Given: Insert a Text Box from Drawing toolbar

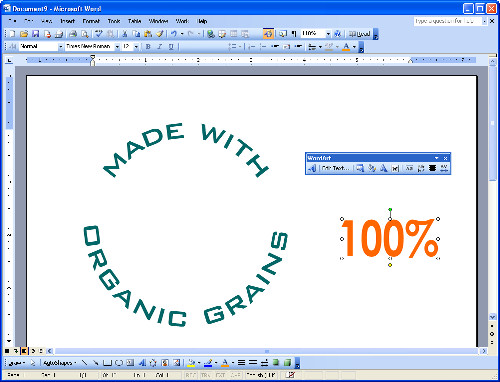Looking at the screenshot, I should 130,362.
